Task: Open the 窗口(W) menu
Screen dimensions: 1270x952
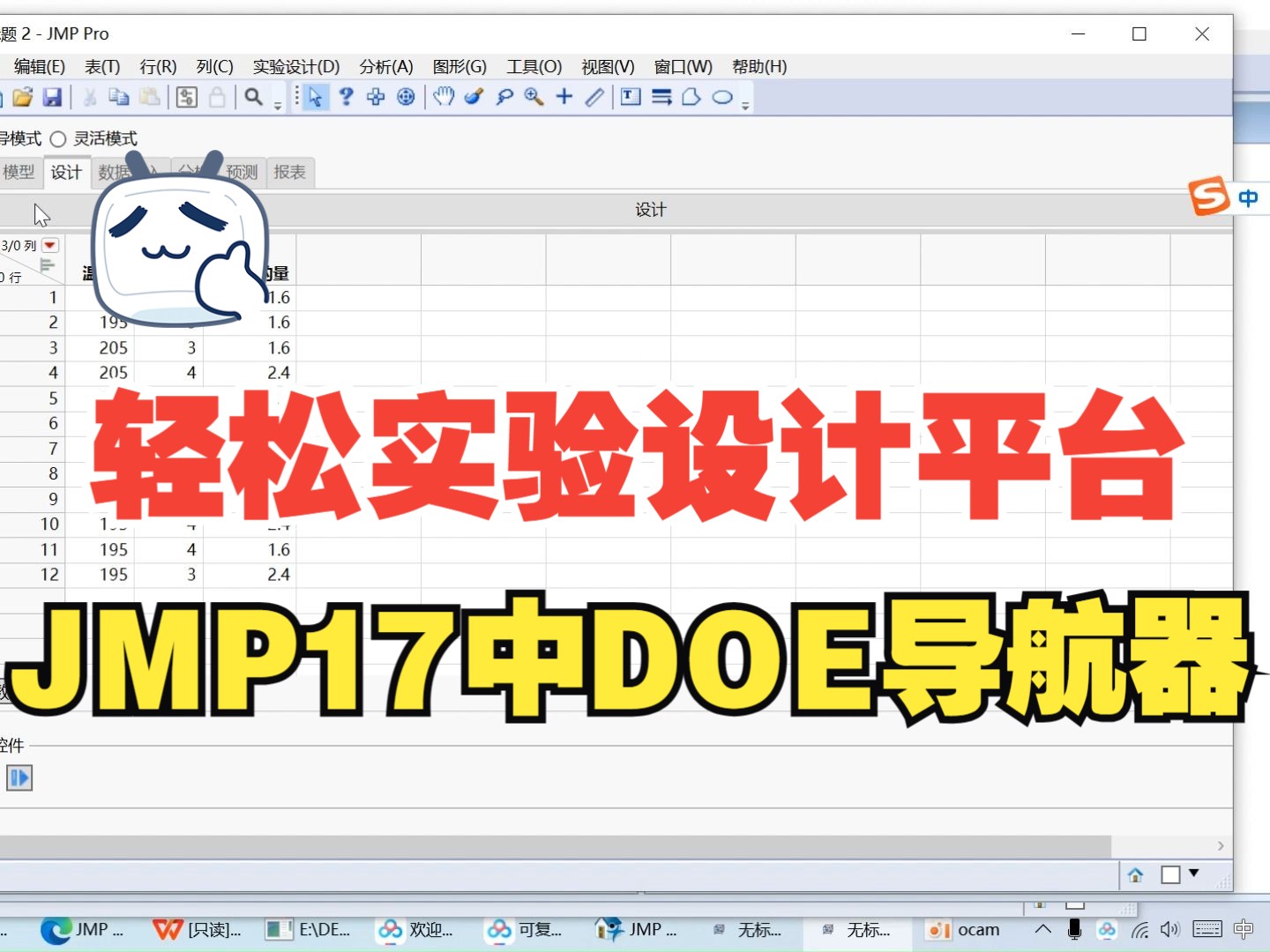Action: pyautogui.click(x=684, y=67)
